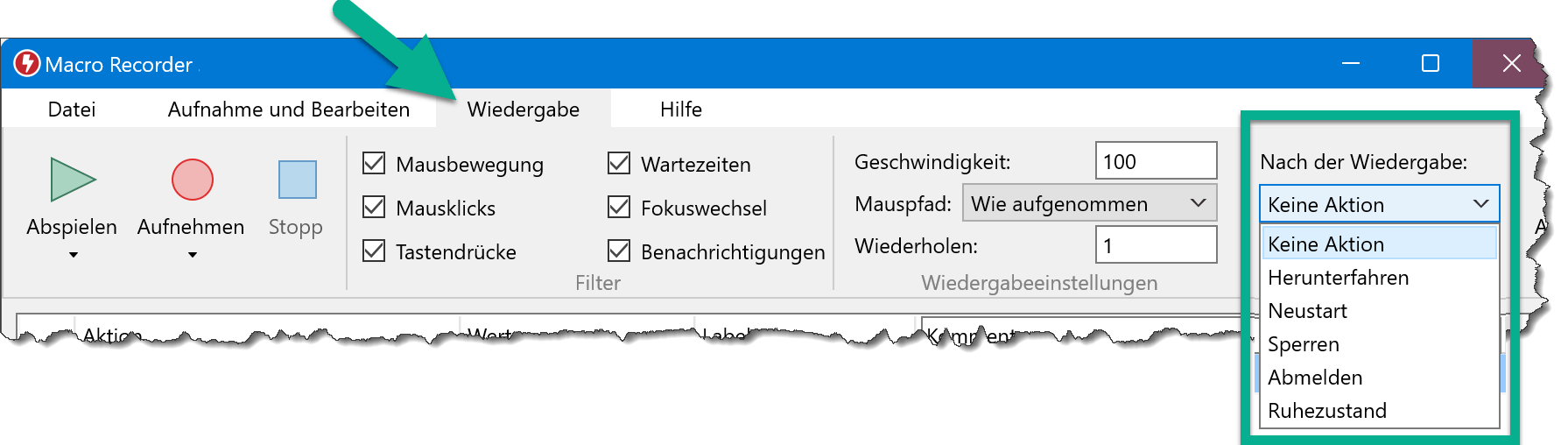The image size is (1568, 445).
Task: Disable the Tastendrücke filter checkbox
Action: (374, 251)
